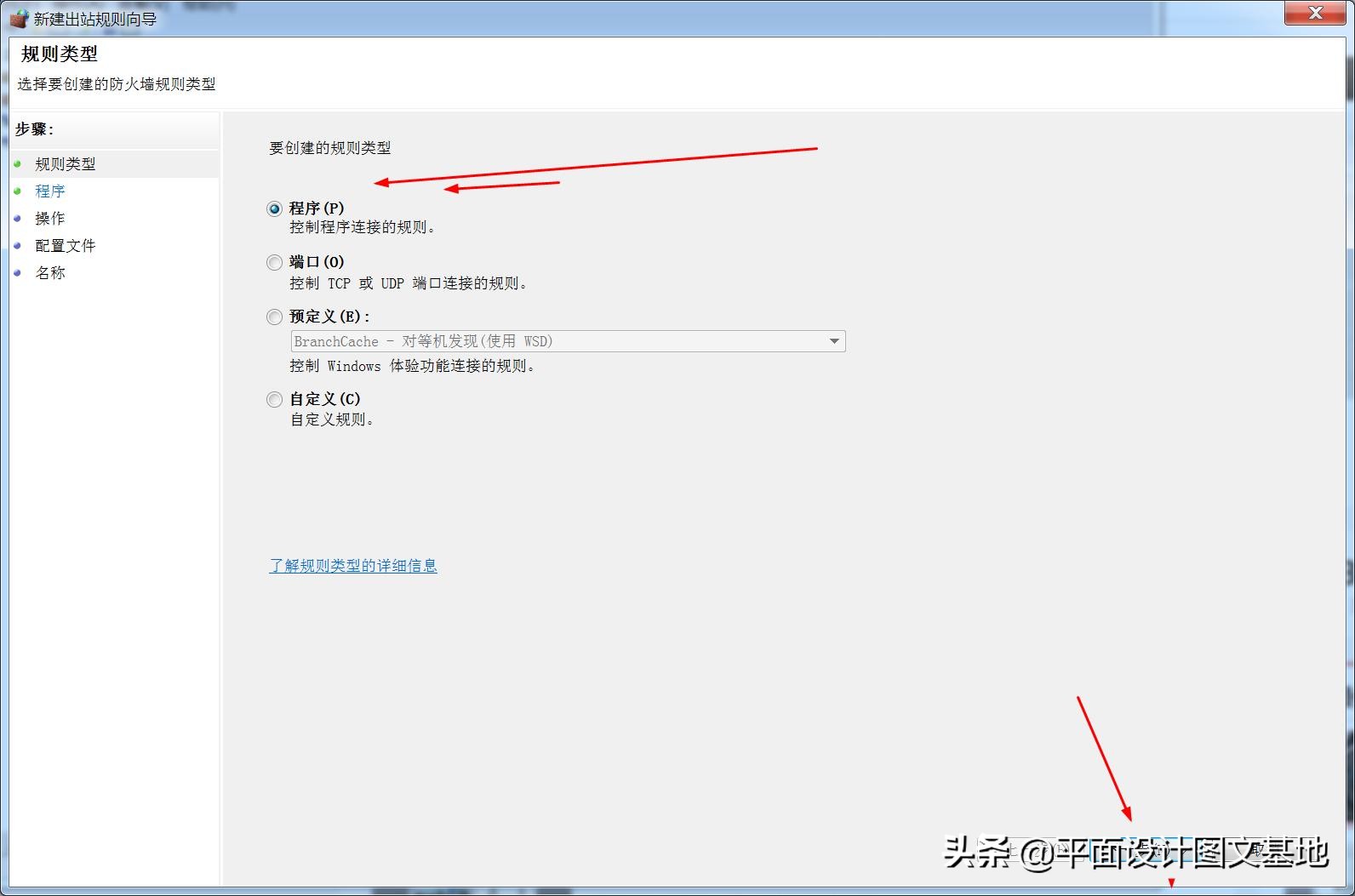
Task: Go to the 程序 step in sidebar
Action: (50, 191)
